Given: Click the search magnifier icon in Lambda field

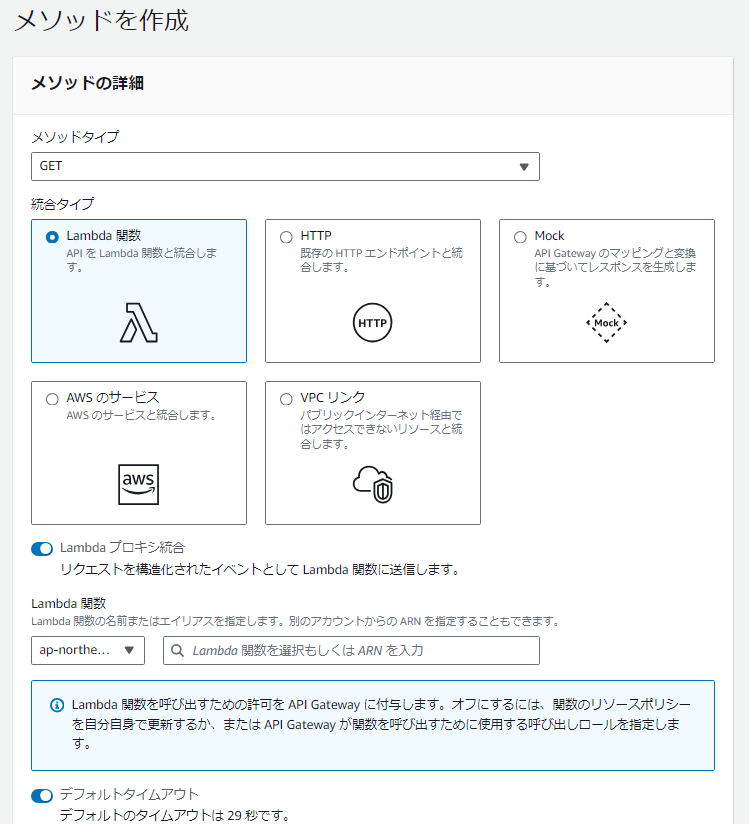Looking at the screenshot, I should [178, 651].
